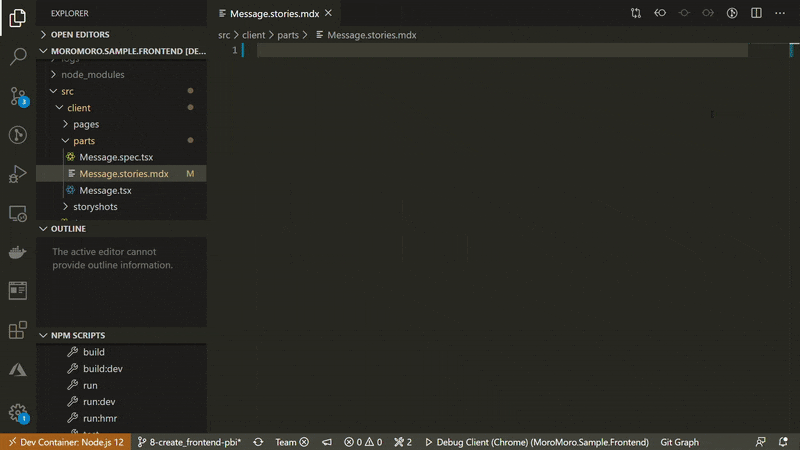The height and width of the screenshot is (450, 800).
Task: Open Source Control view
Action: [x=18, y=96]
